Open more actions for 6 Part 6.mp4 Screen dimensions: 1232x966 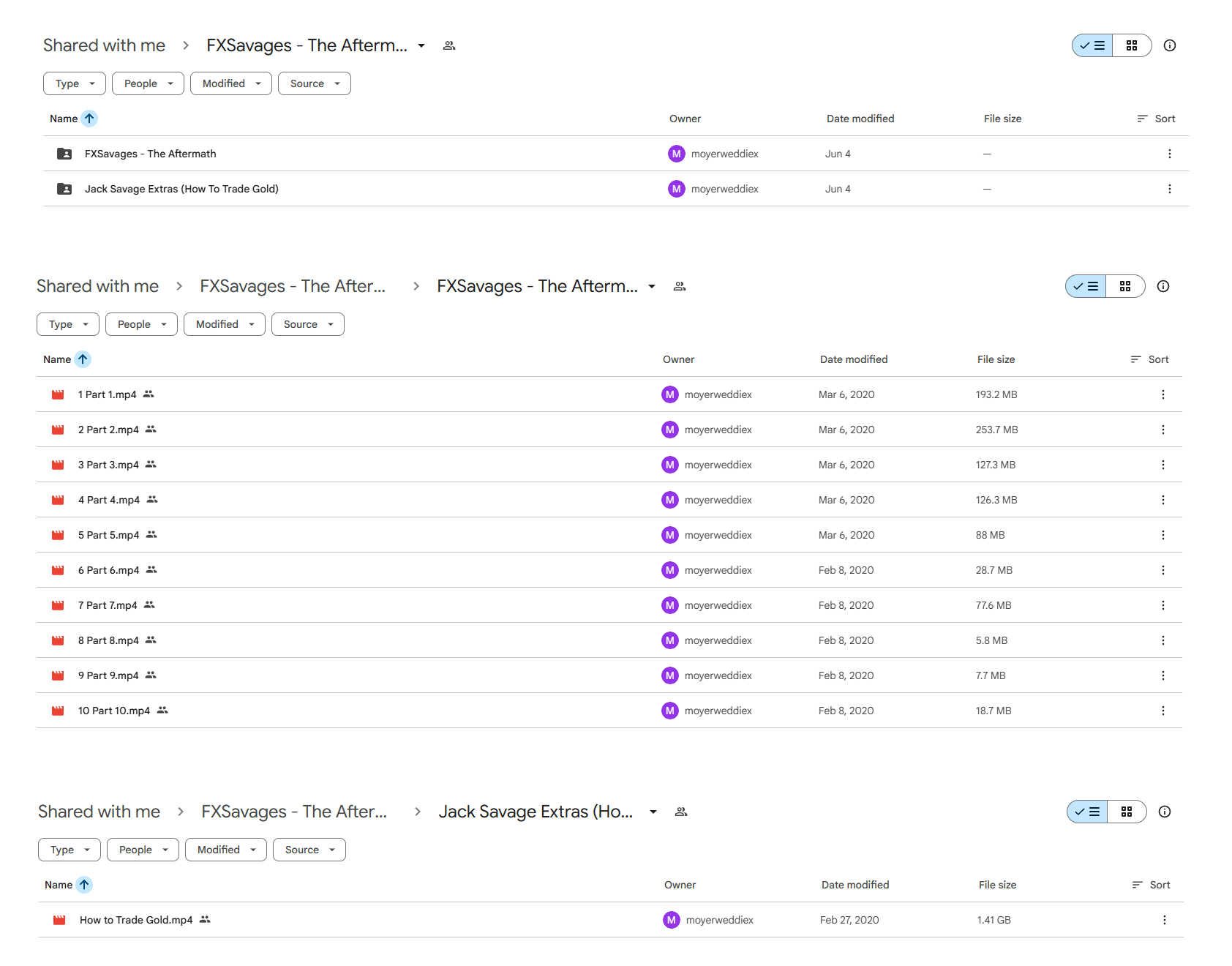coord(1163,570)
